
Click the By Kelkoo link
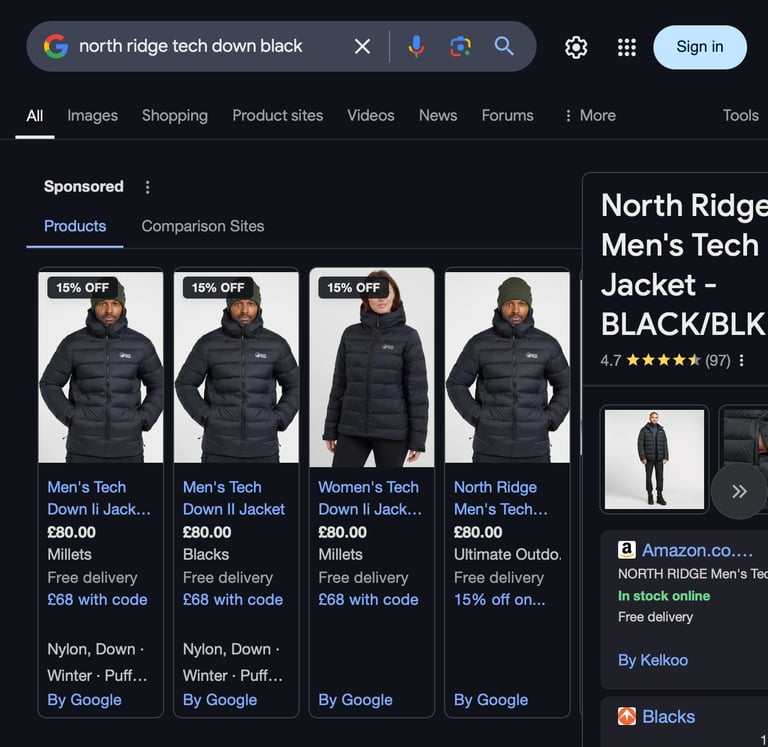click(x=653, y=660)
